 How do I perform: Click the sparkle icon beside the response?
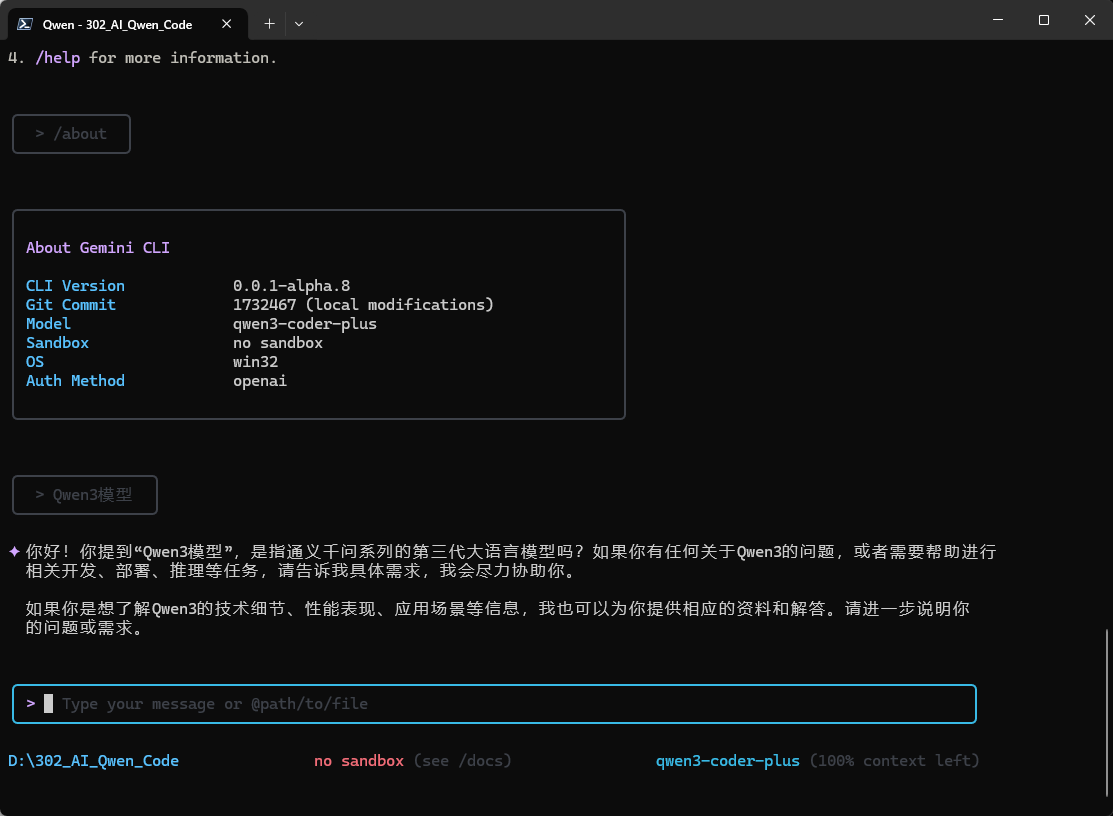(14, 551)
